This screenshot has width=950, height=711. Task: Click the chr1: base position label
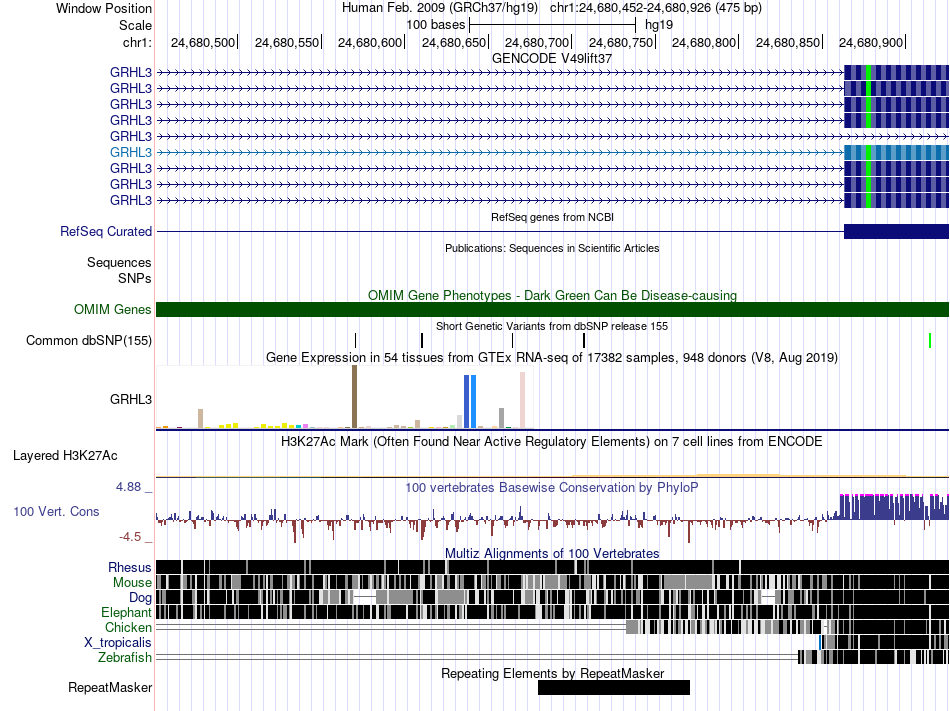point(137,42)
